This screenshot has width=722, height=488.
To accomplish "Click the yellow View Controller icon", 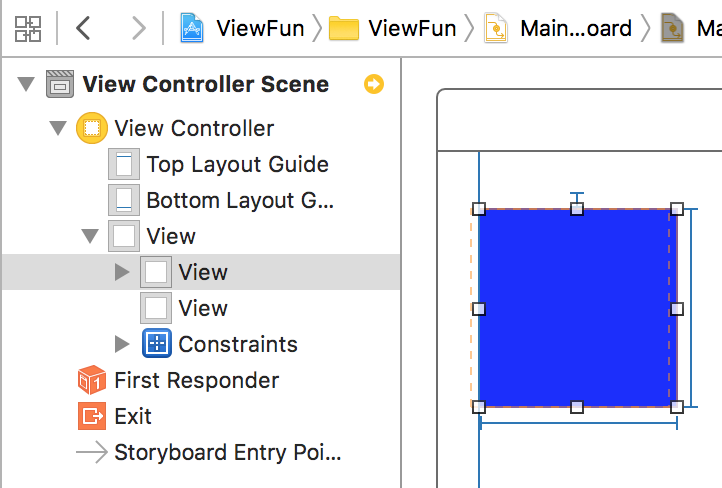I will pos(92,128).
